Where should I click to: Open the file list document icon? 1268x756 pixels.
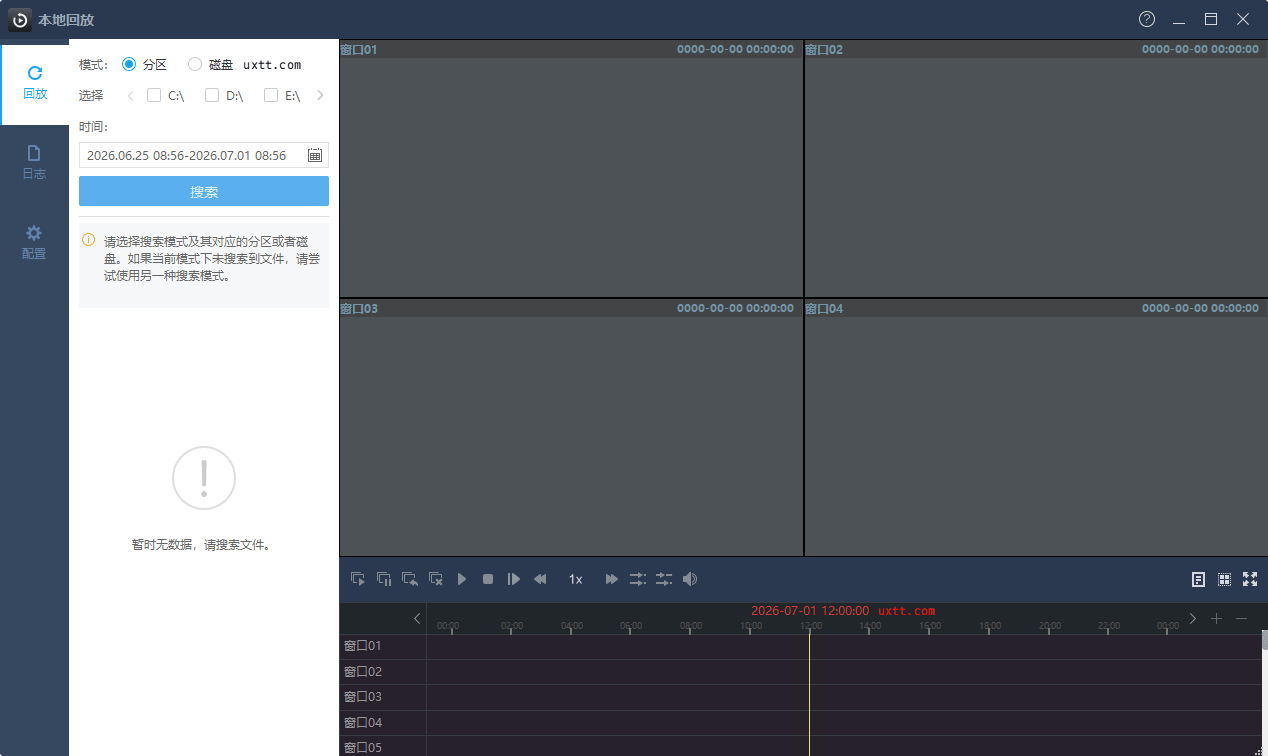click(x=1198, y=579)
